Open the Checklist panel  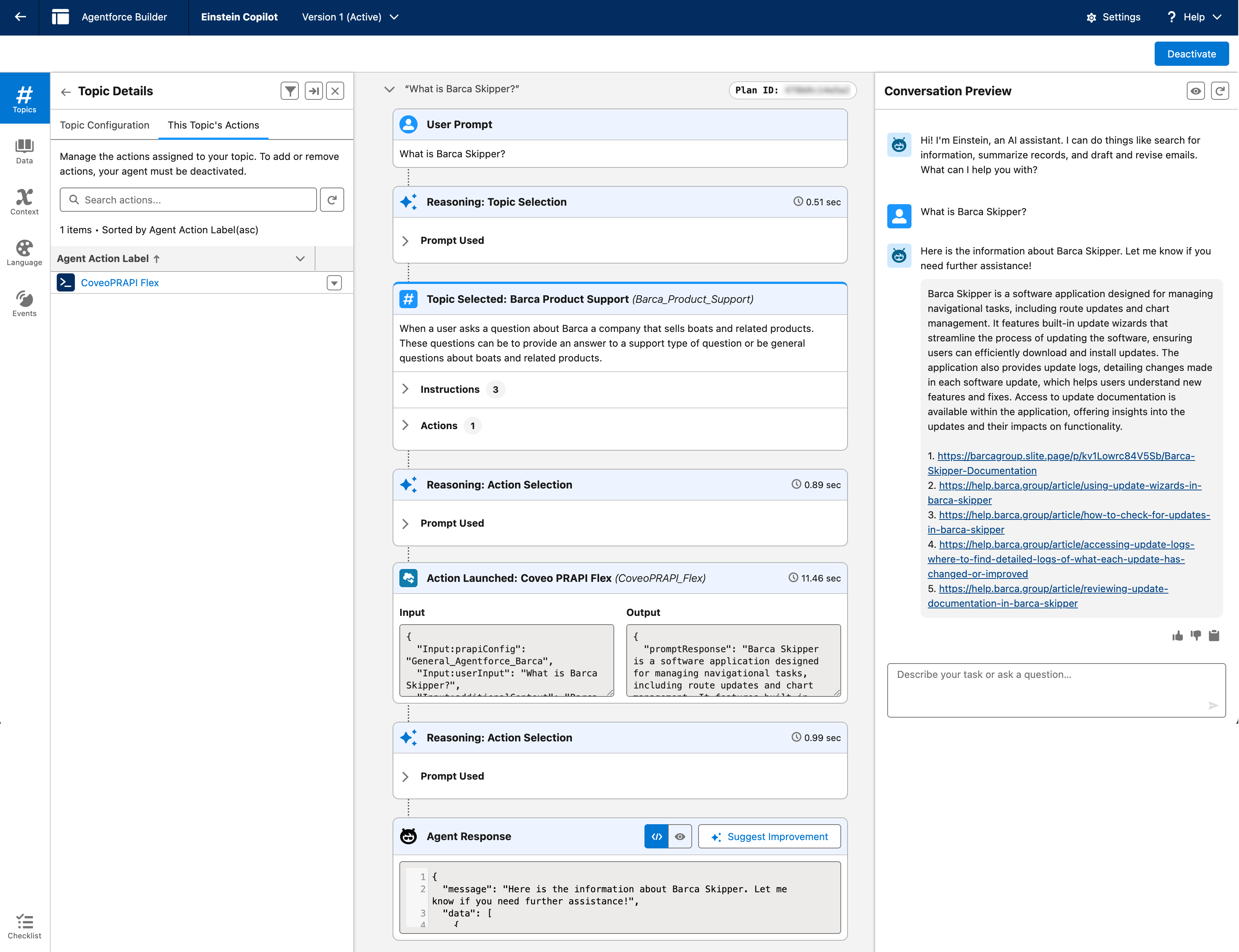[24, 926]
